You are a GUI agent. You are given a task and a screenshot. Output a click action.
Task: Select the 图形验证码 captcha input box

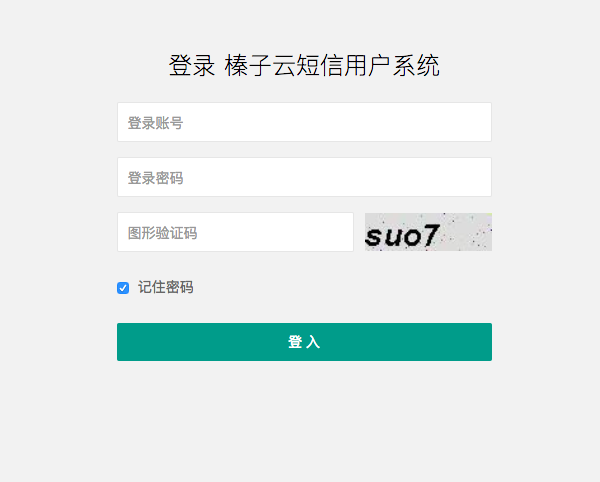[x=235, y=232]
